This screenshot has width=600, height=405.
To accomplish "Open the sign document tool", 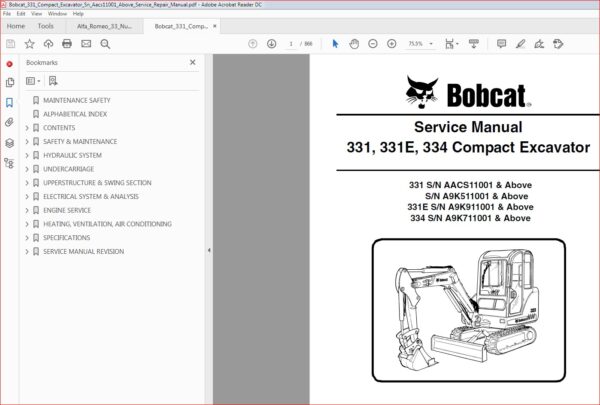I will pyautogui.click(x=539, y=44).
